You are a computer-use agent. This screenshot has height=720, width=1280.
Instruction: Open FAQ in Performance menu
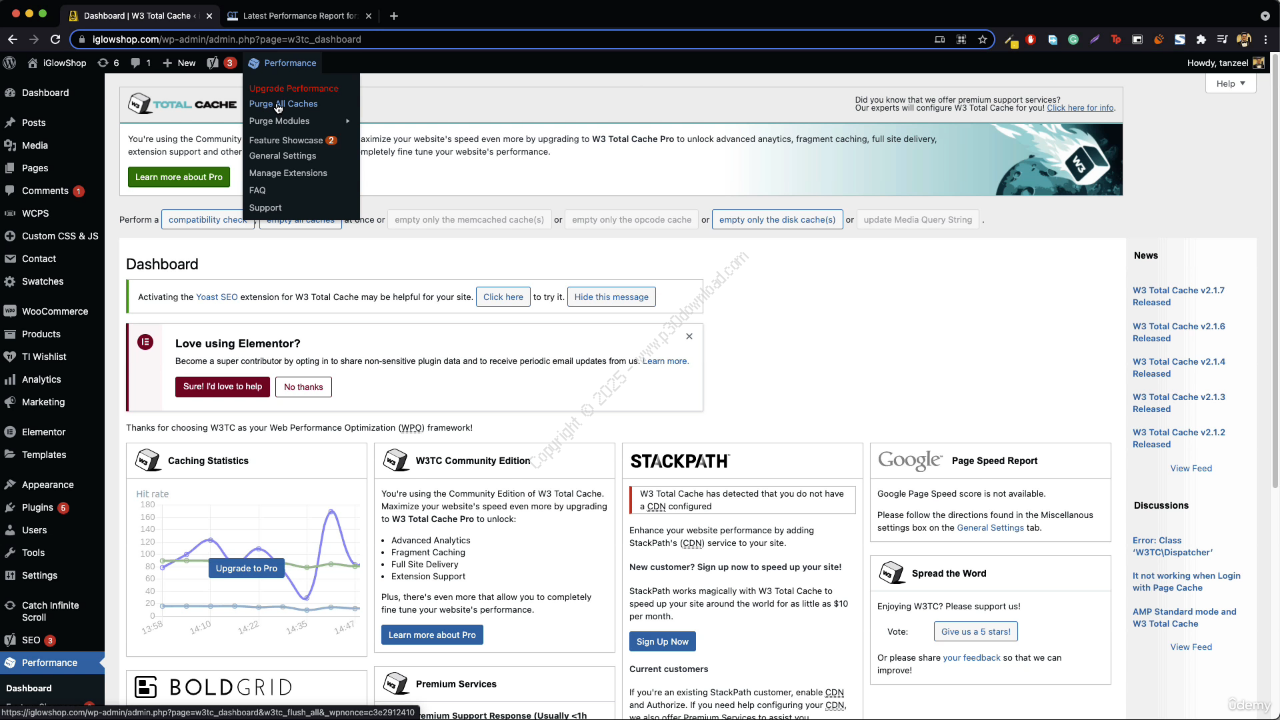[257, 190]
